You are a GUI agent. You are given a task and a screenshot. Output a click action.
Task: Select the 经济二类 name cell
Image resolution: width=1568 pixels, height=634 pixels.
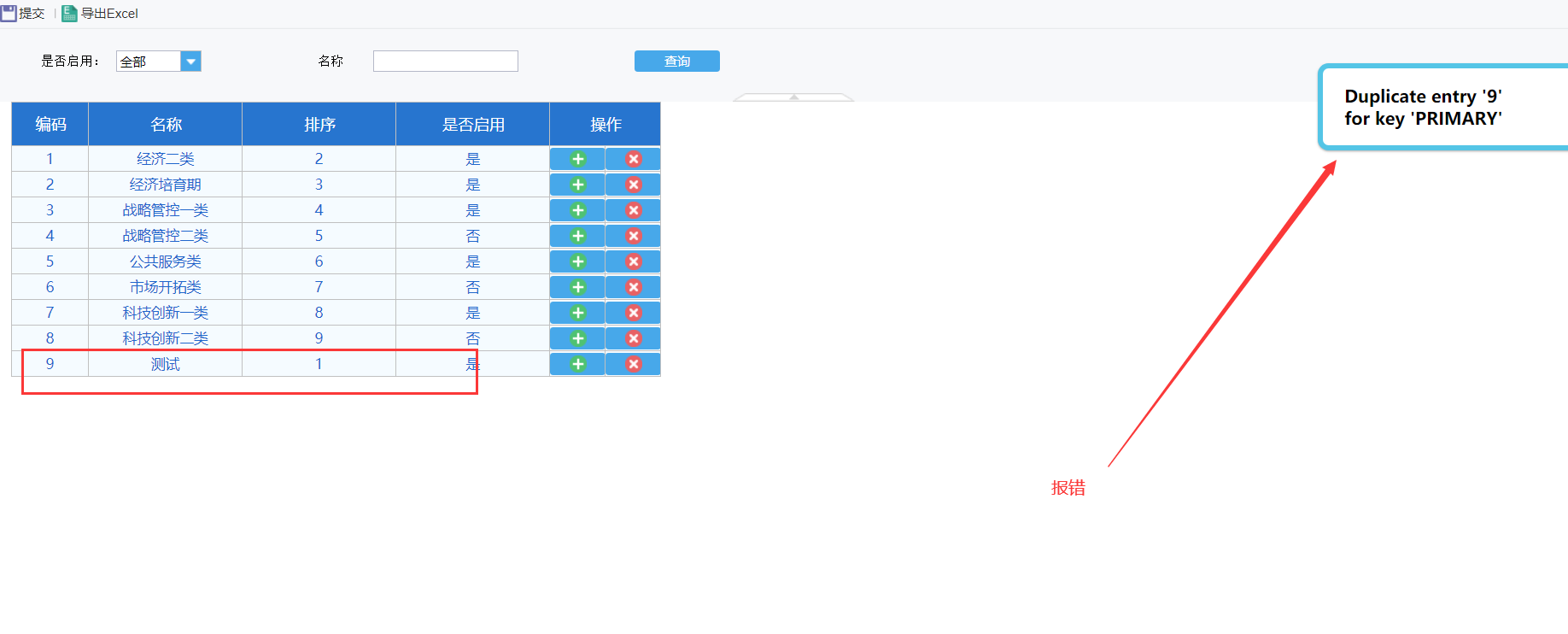[x=166, y=159]
